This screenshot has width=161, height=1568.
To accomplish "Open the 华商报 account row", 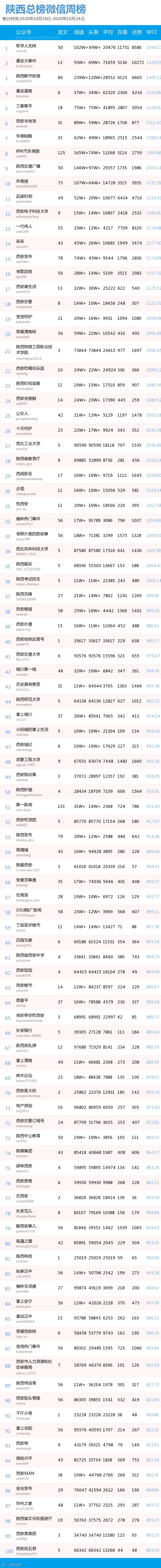I will click(x=80, y=183).
